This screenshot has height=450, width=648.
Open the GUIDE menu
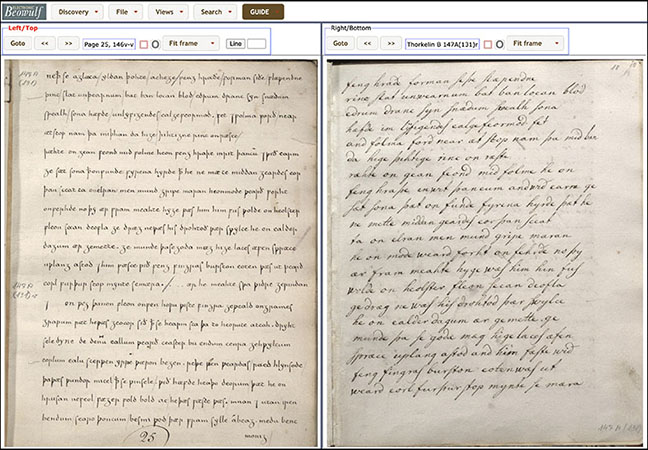click(263, 12)
